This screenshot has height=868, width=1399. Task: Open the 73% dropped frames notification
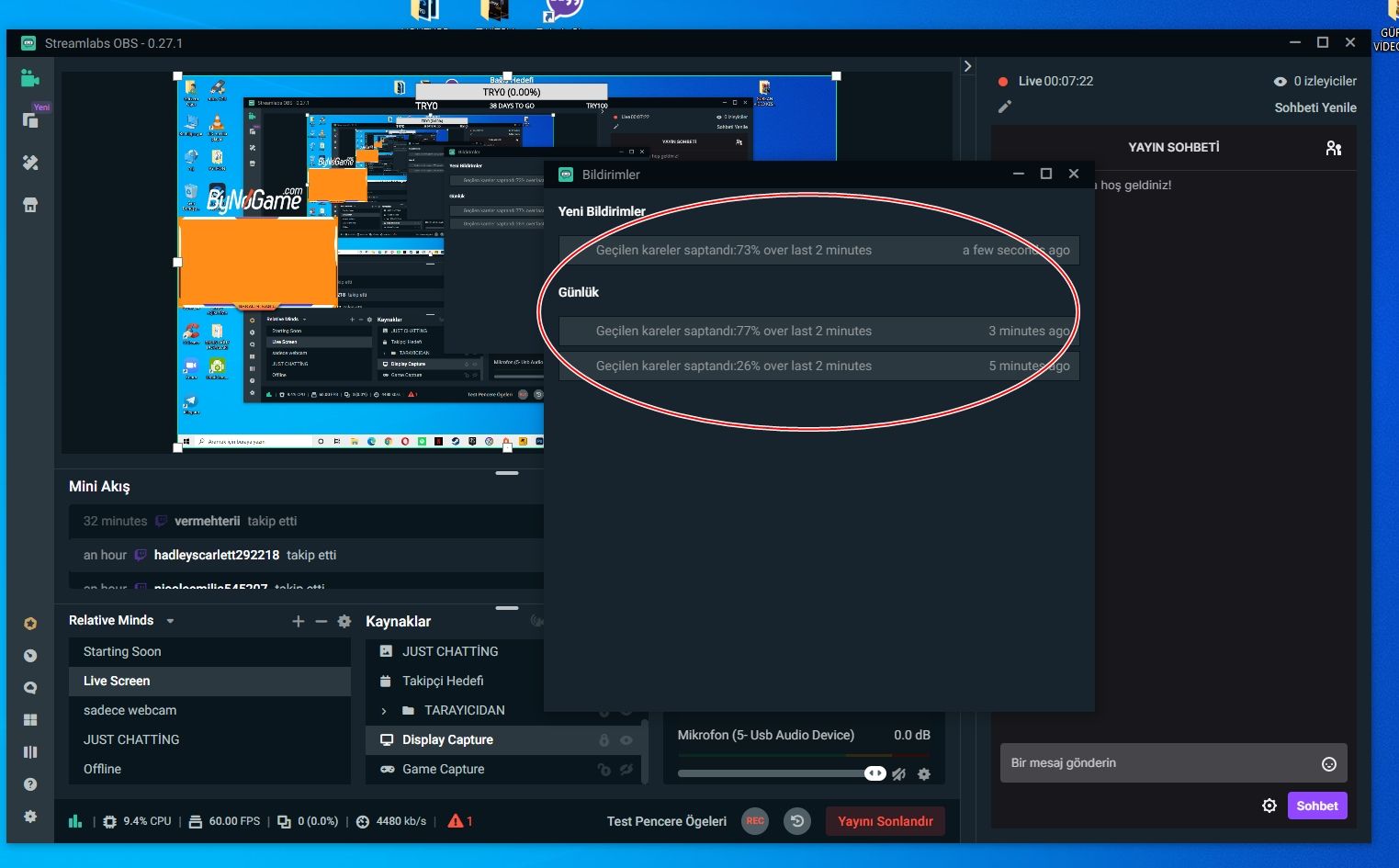(819, 251)
